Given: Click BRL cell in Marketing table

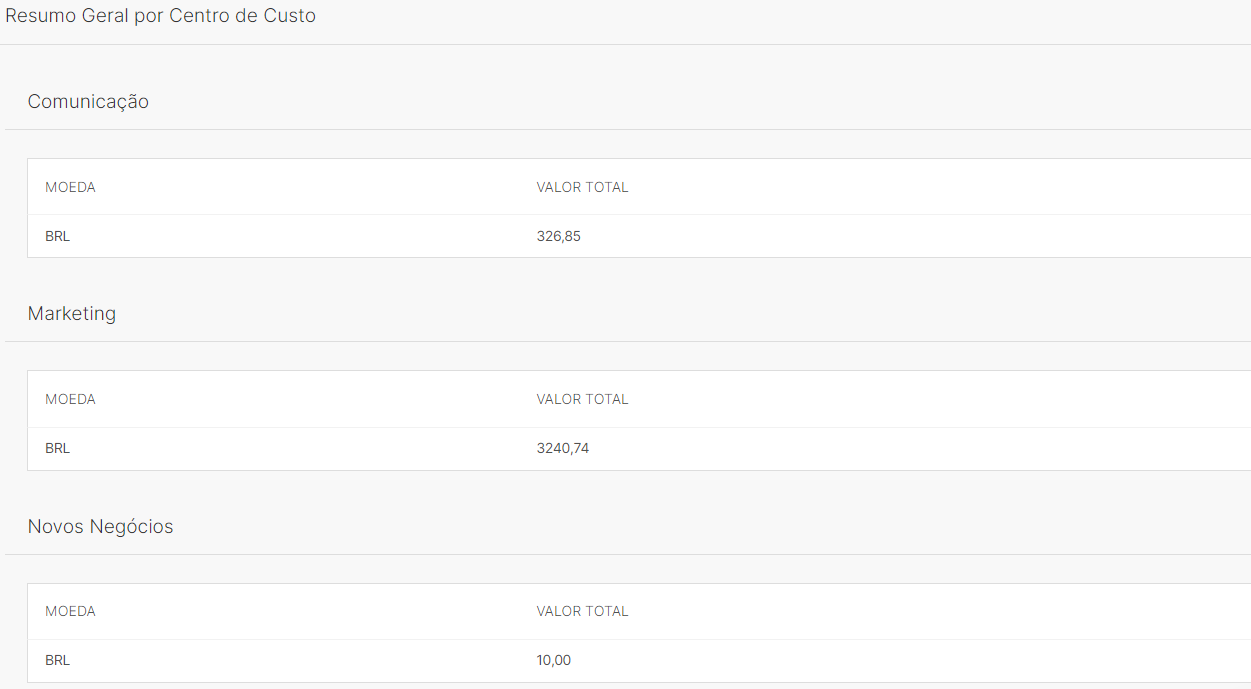Looking at the screenshot, I should click(x=57, y=449).
